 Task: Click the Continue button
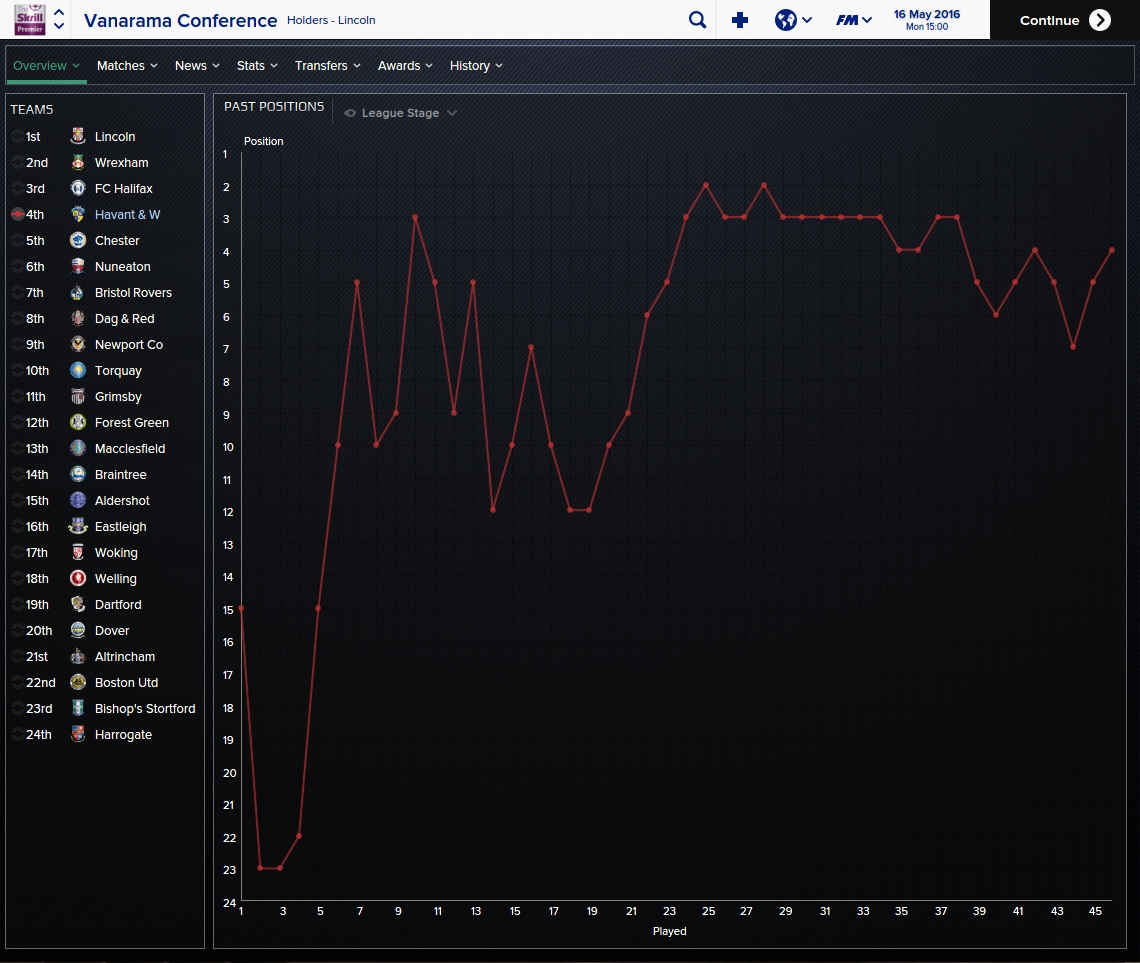(1065, 20)
